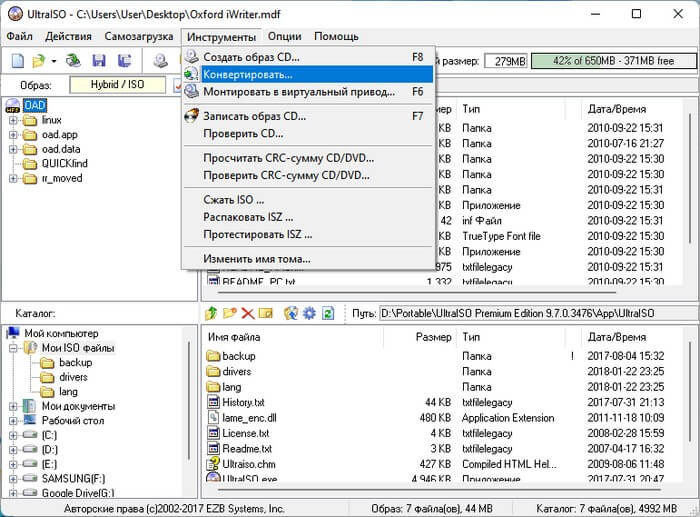700x517 pixels.
Task: Select License.txt in the catalog file list
Action: (x=246, y=433)
